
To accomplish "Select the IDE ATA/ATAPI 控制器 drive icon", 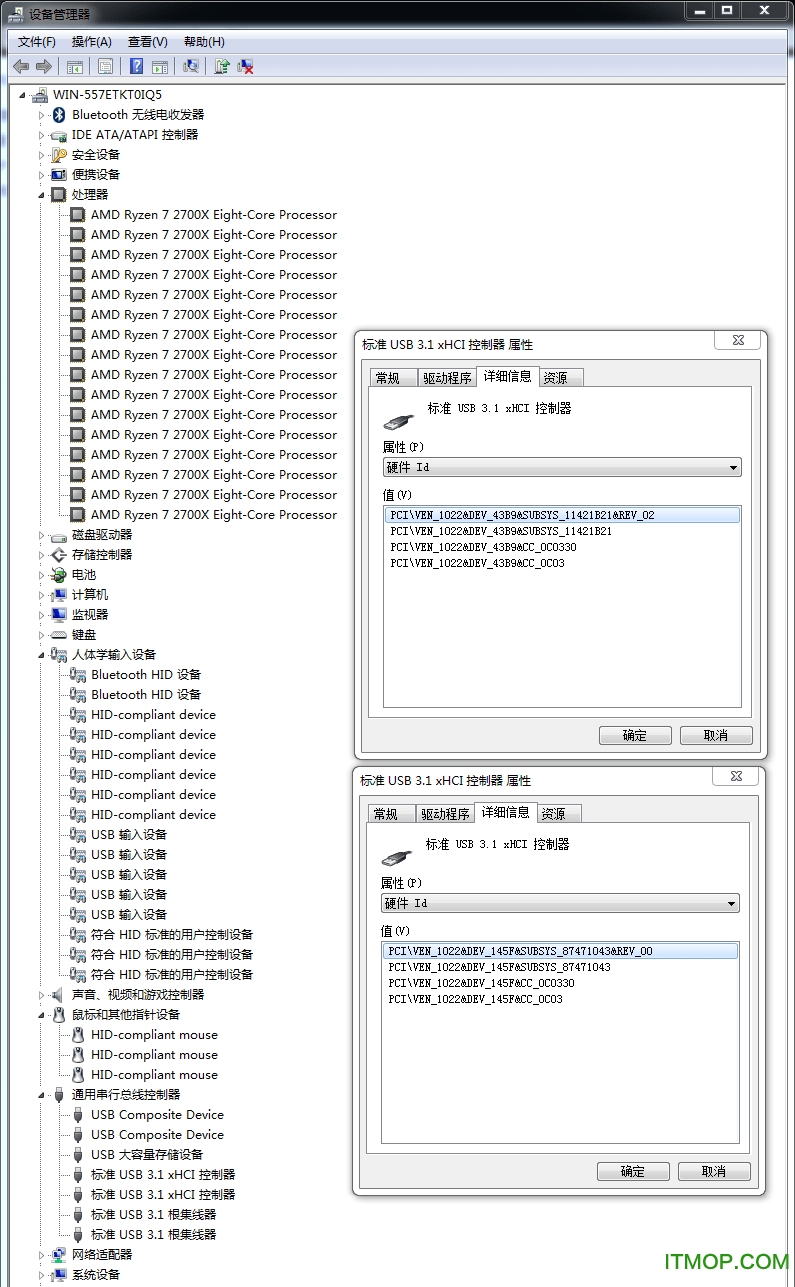I will coord(59,135).
